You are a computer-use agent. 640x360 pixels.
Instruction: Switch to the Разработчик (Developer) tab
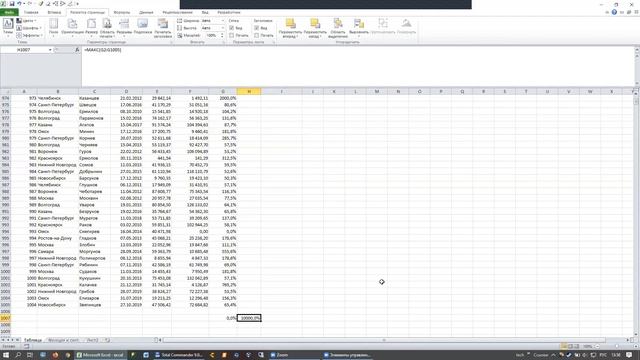pos(229,12)
